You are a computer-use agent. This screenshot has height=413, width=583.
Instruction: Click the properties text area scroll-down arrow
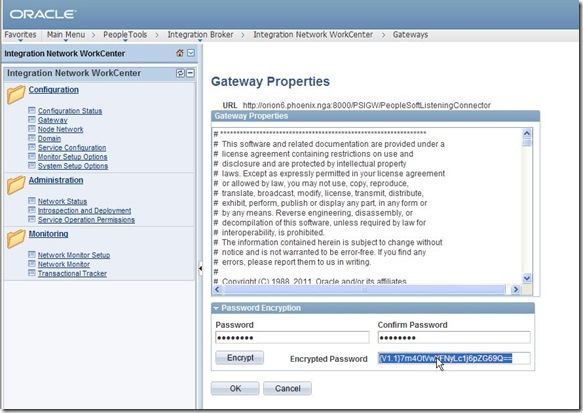[x=527, y=278]
